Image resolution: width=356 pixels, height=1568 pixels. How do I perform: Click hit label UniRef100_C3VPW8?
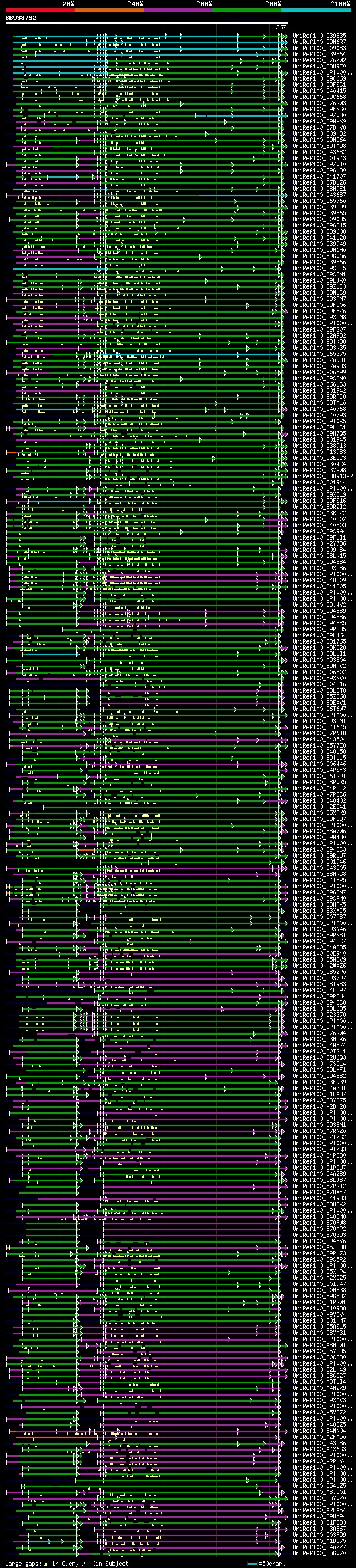click(x=319, y=471)
